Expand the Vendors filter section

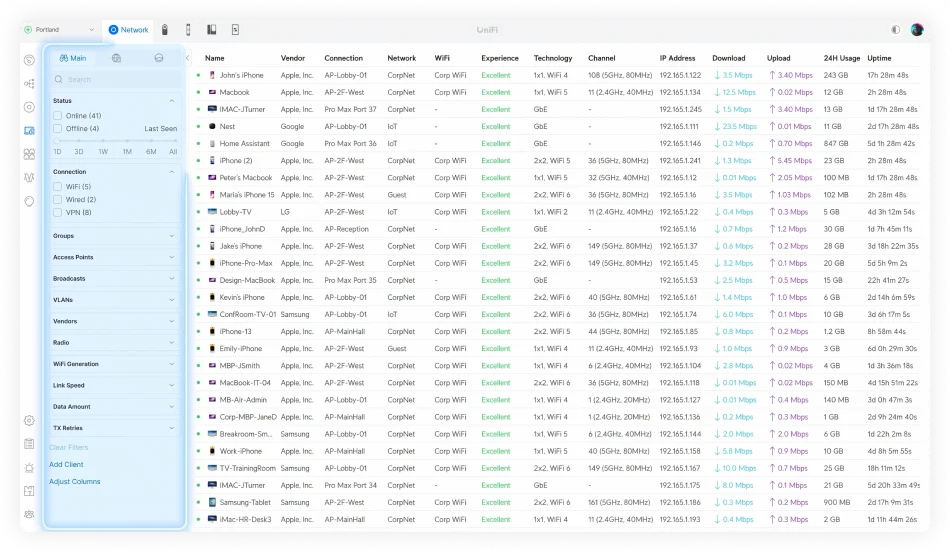pyautogui.click(x=114, y=321)
